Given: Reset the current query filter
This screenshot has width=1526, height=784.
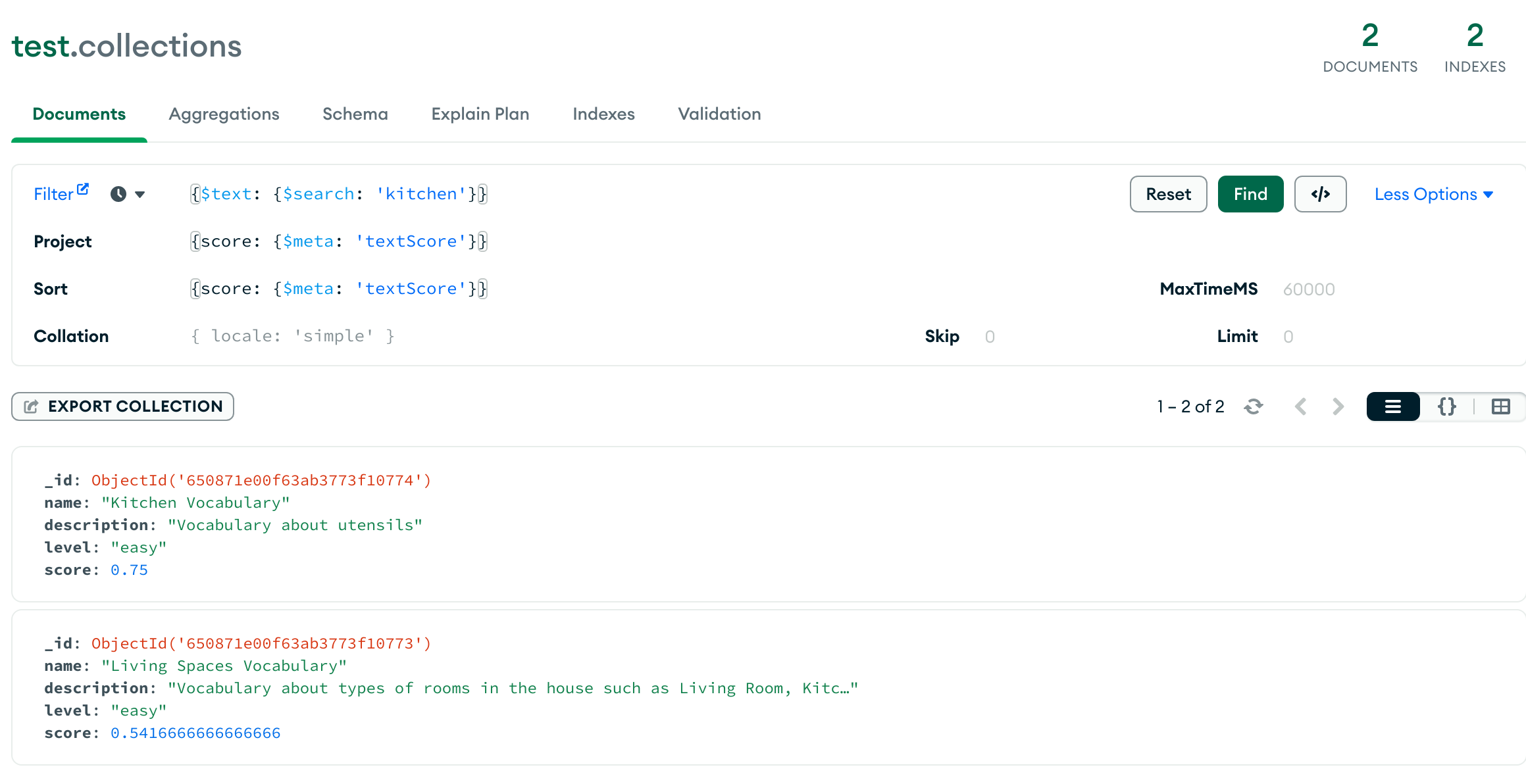Looking at the screenshot, I should [1168, 193].
